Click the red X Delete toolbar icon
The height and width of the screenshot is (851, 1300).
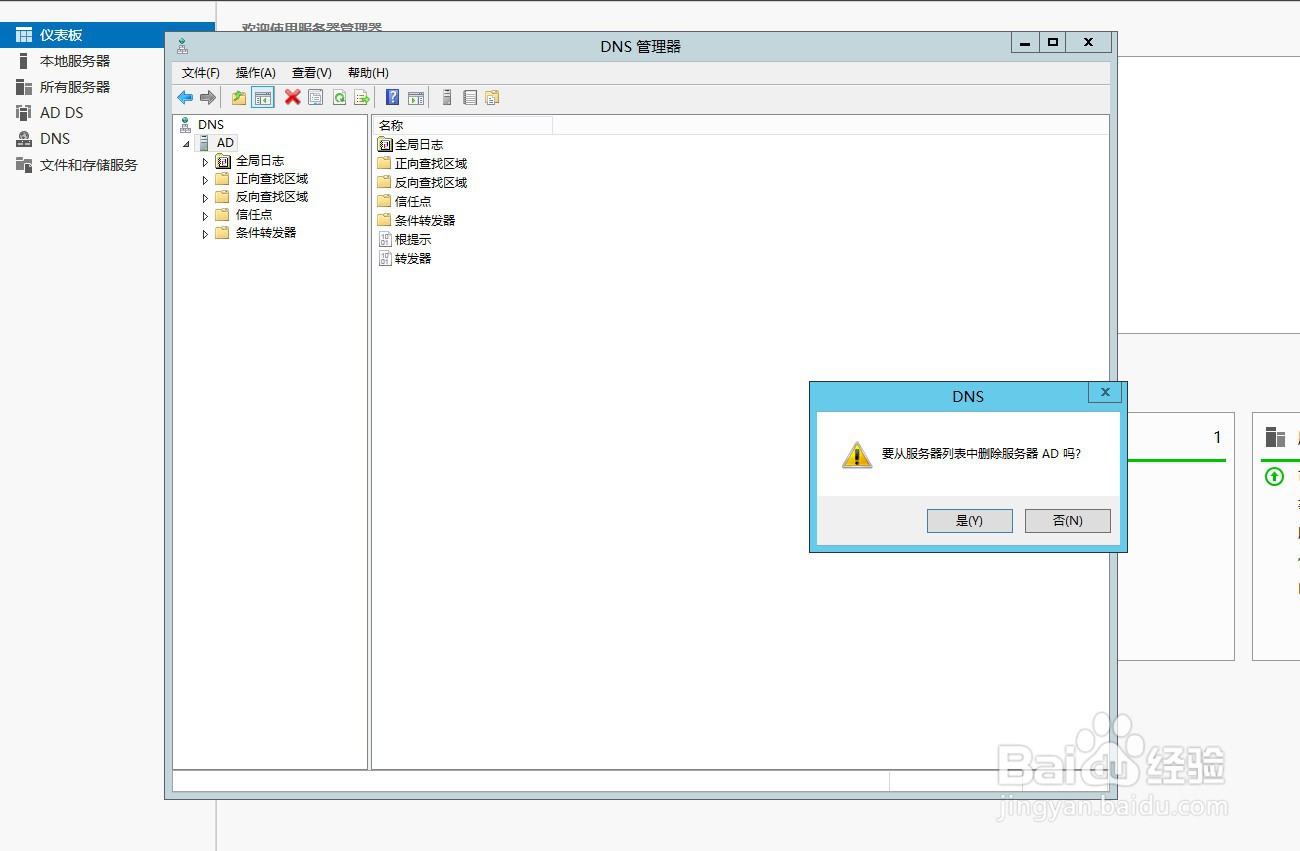[292, 97]
